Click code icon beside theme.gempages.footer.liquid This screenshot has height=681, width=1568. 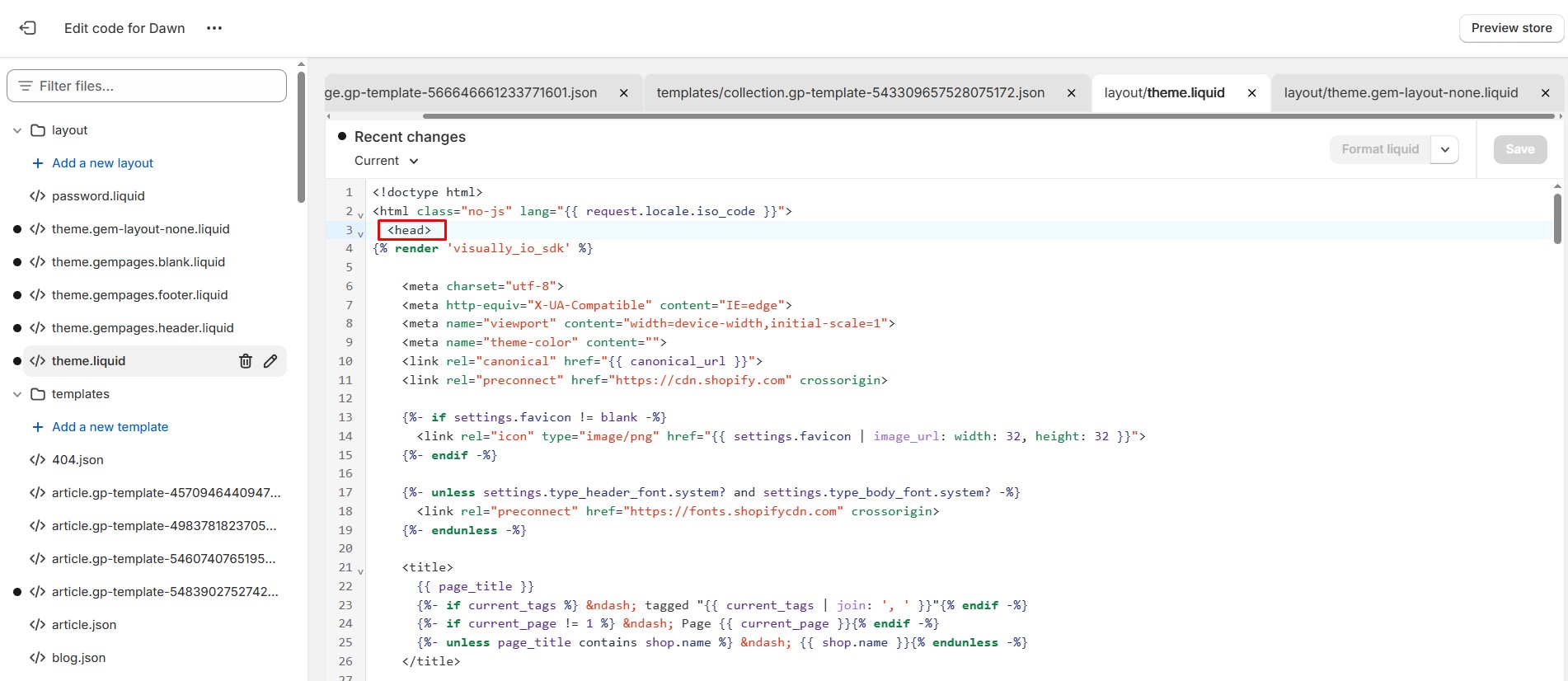pos(37,295)
